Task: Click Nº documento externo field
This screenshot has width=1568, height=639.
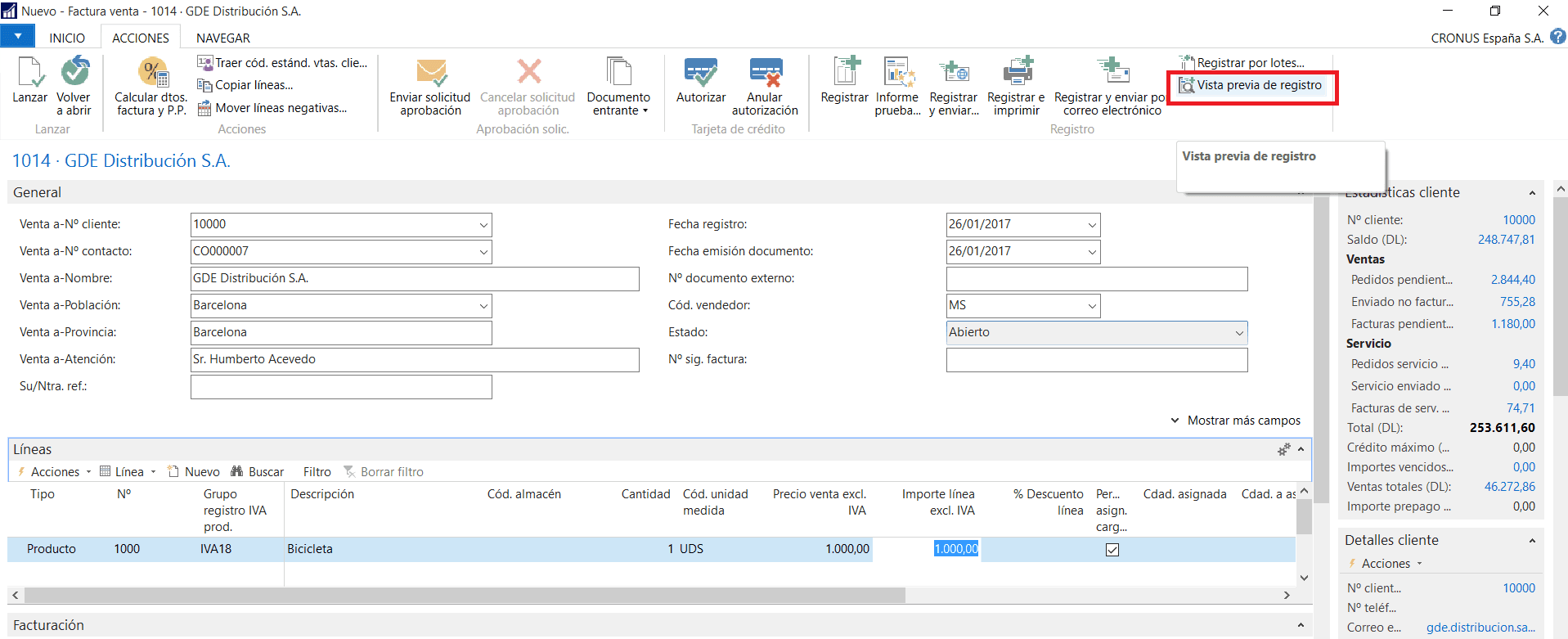Action: (1097, 279)
